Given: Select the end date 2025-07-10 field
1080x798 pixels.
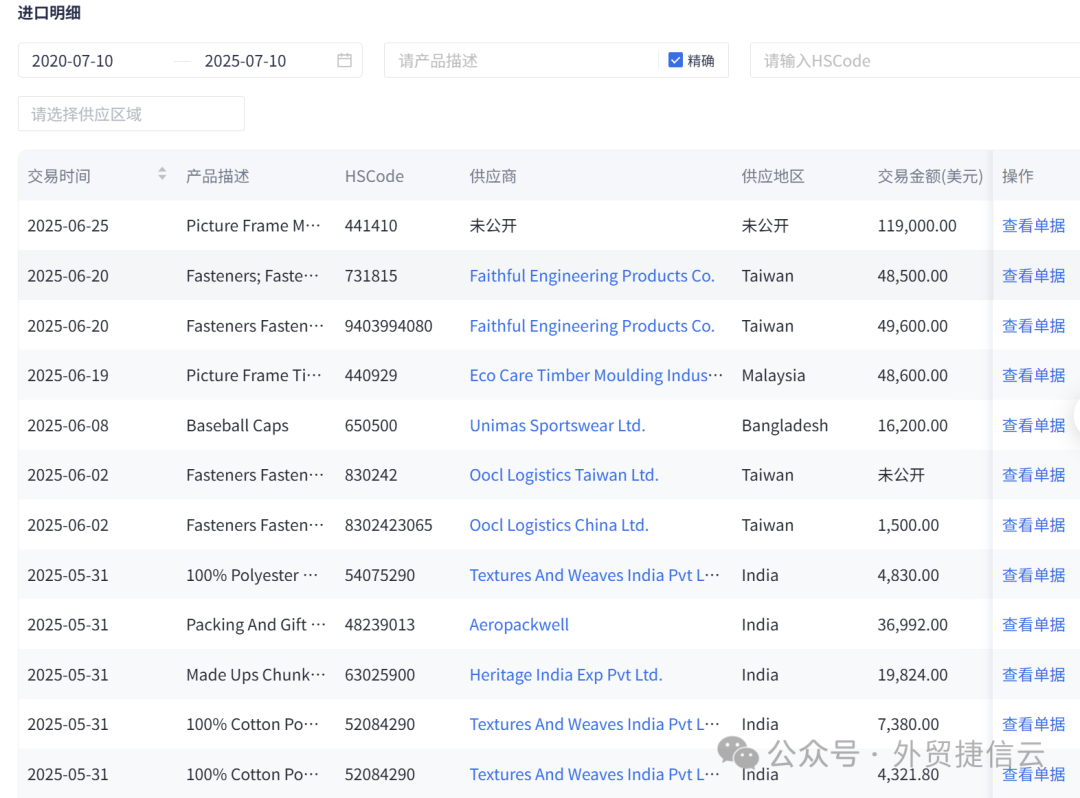Looking at the screenshot, I should click(x=245, y=61).
